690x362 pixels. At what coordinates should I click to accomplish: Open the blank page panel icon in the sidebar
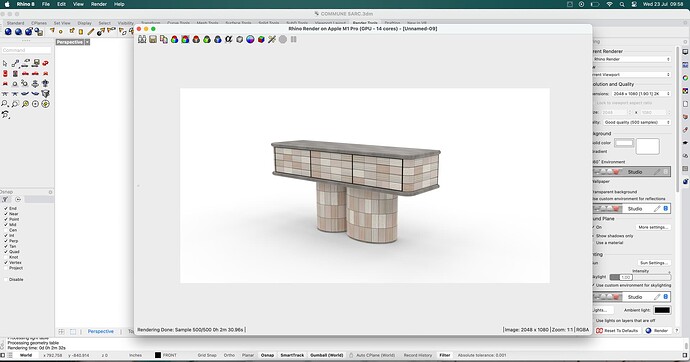click(x=685, y=104)
